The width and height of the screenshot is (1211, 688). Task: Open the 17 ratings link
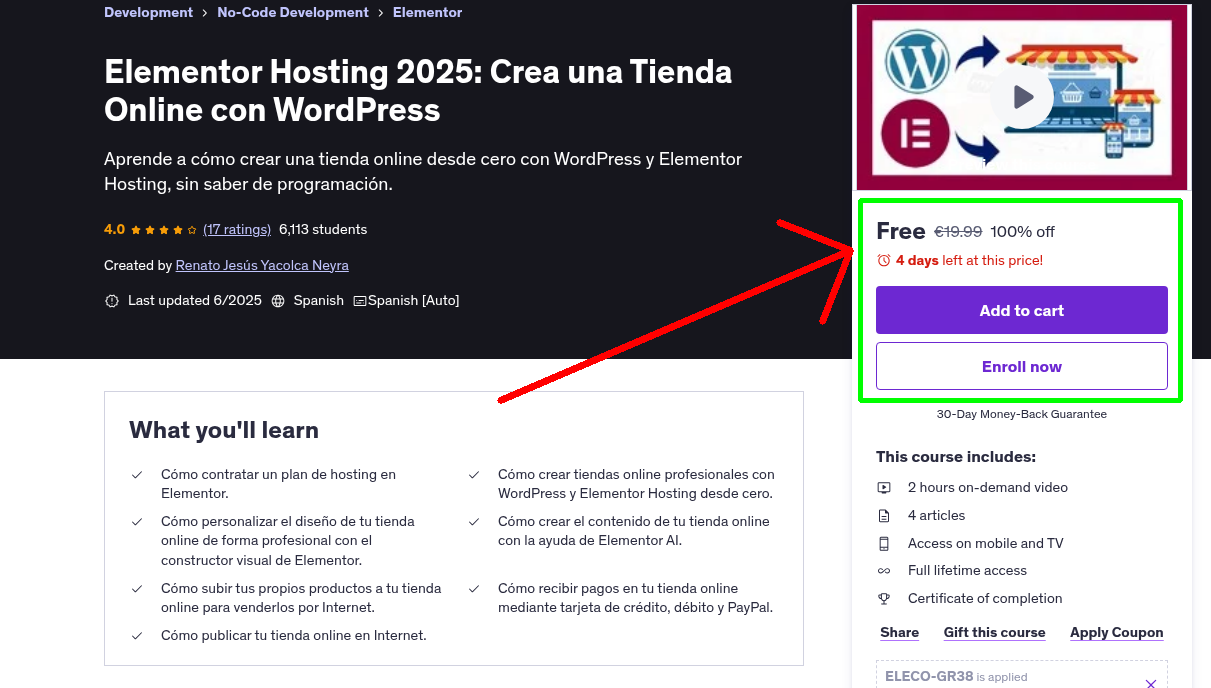tap(237, 229)
